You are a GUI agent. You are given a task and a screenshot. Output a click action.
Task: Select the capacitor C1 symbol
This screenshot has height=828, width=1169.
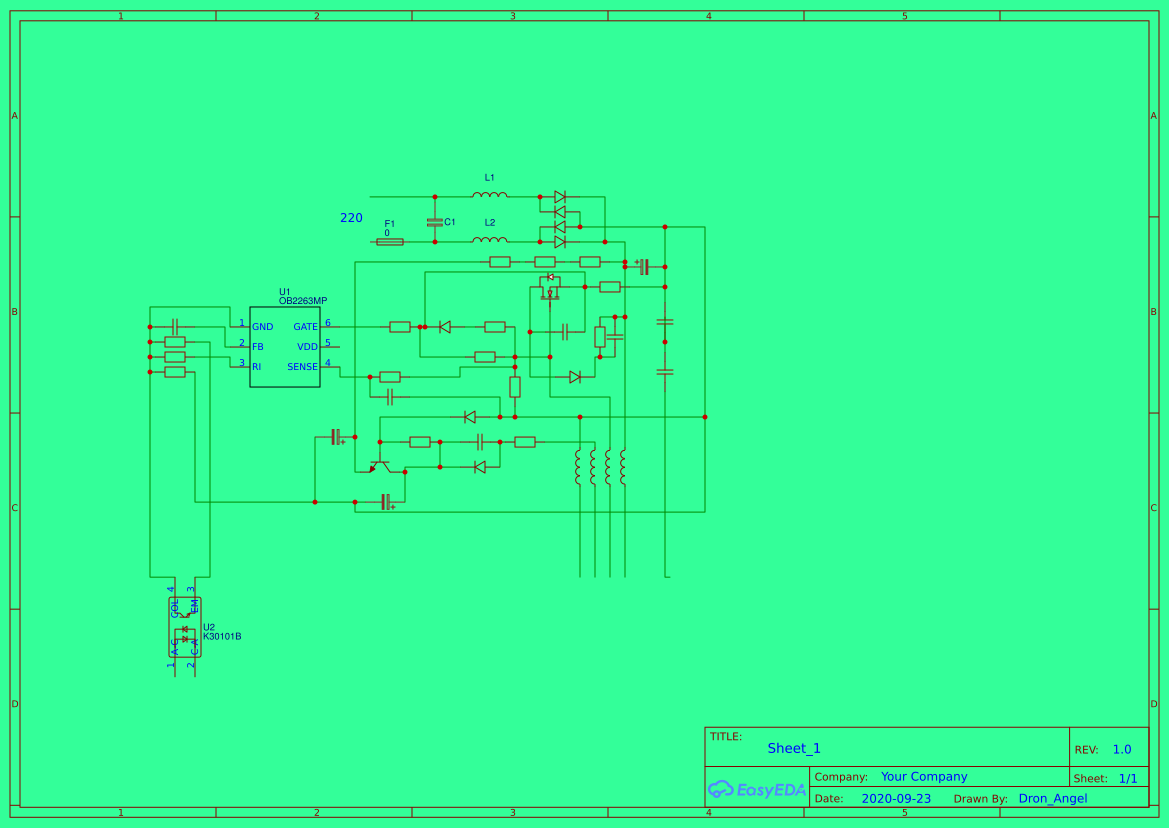pos(434,222)
